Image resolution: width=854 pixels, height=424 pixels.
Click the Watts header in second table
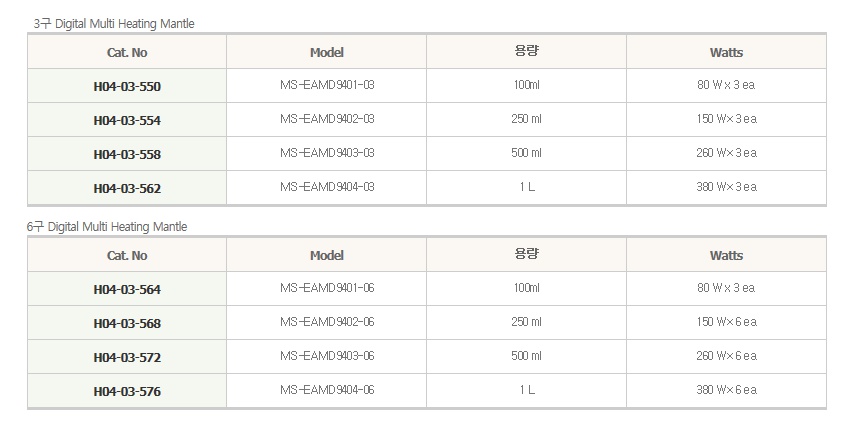727,255
